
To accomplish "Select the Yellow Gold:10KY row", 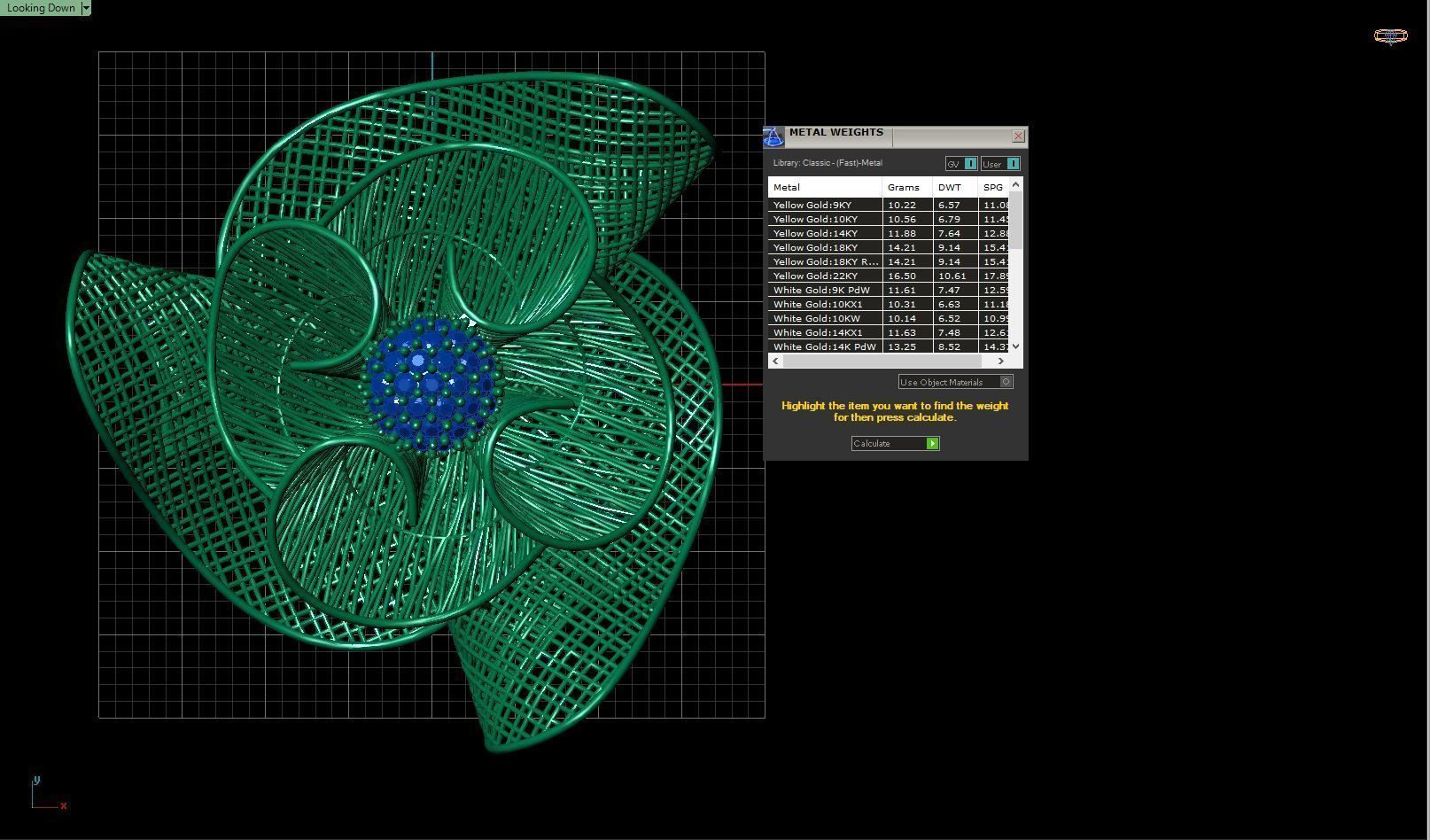I will [889, 219].
